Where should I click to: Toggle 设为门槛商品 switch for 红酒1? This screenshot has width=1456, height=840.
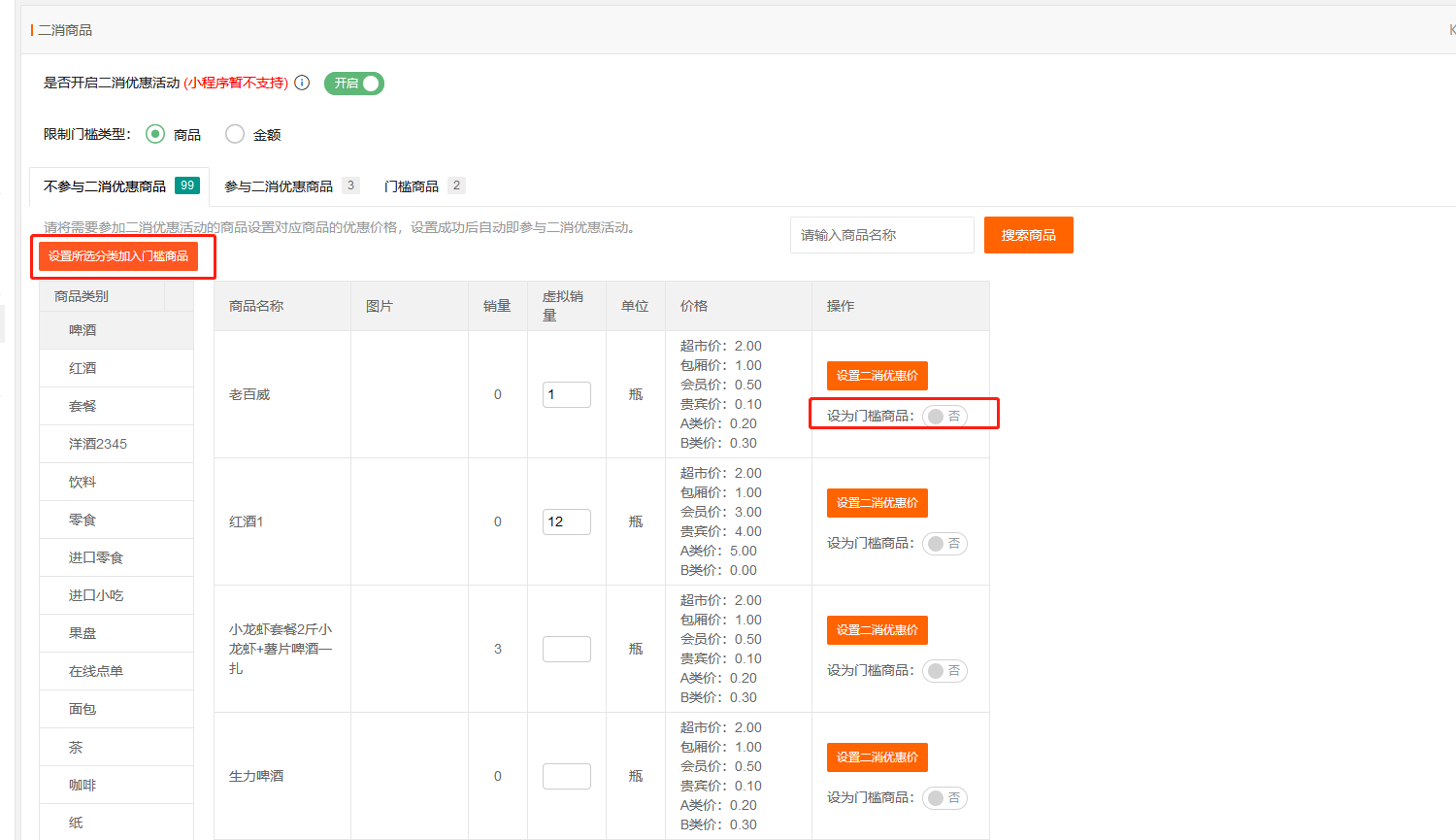coord(944,543)
